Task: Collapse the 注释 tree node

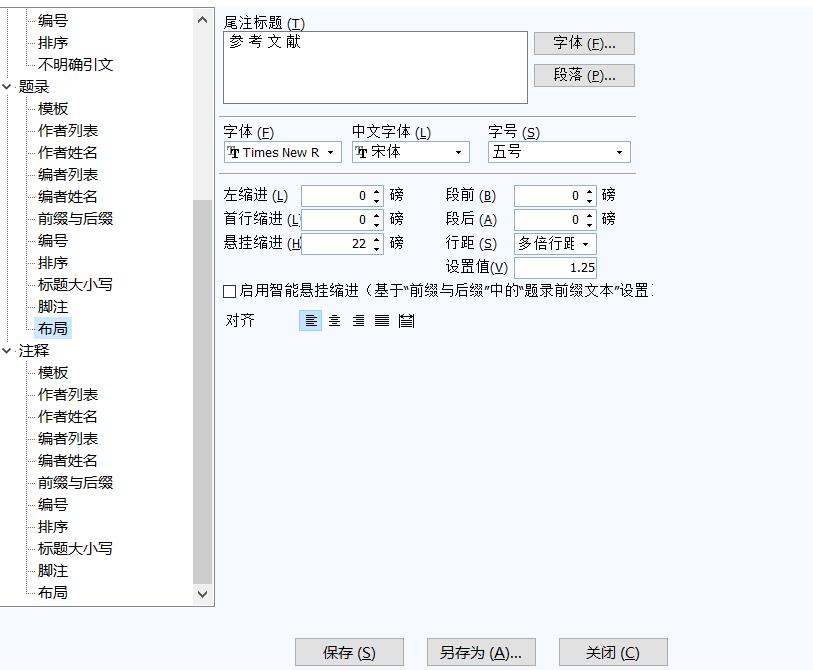Action: point(7,351)
